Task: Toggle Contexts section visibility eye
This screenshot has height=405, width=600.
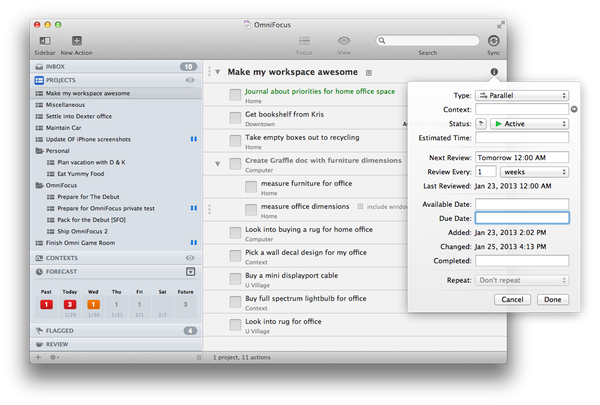Action: pos(190,258)
